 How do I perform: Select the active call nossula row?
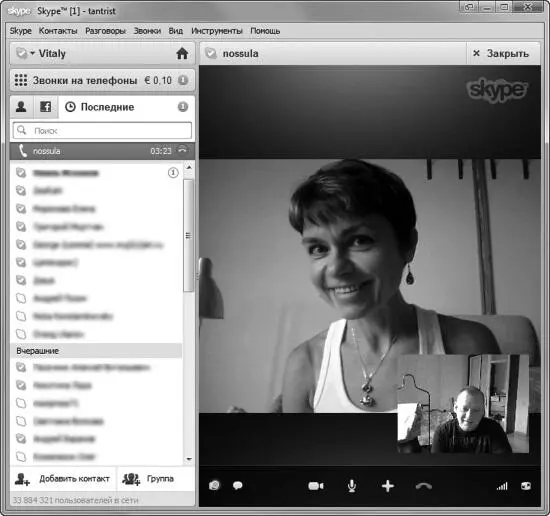[102, 151]
